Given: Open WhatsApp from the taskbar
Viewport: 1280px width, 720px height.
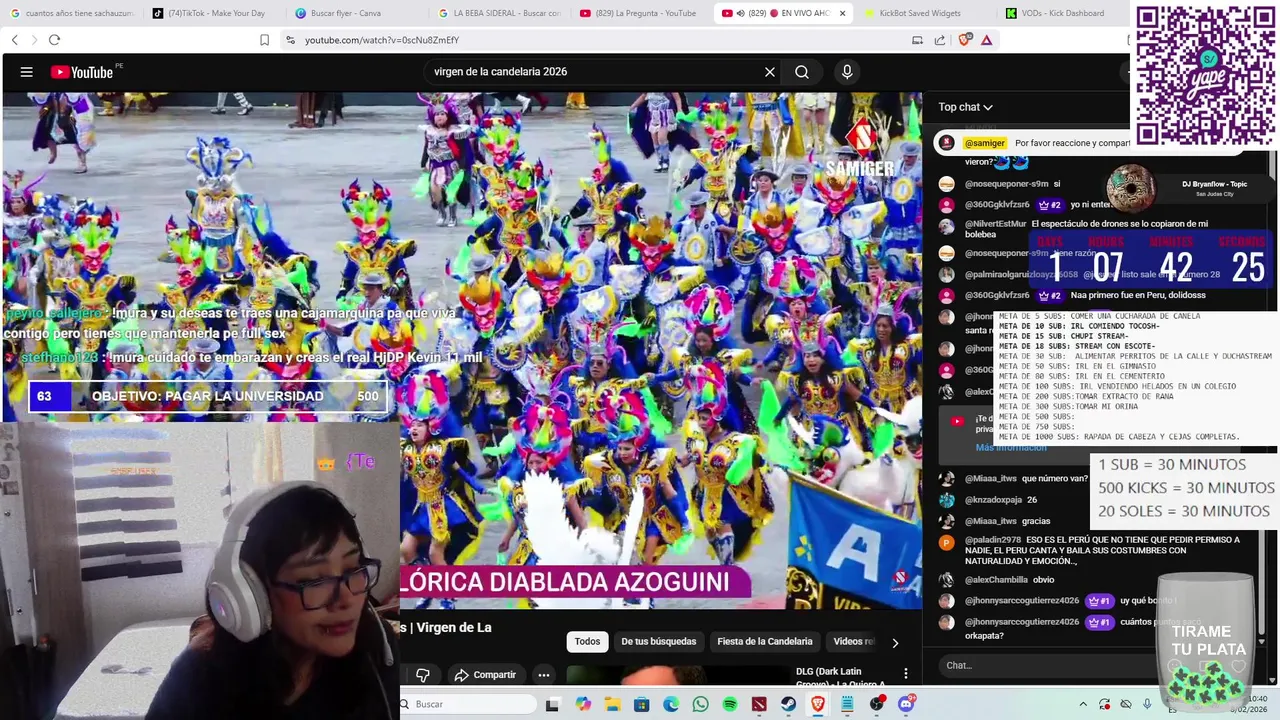Looking at the screenshot, I should tap(700, 704).
